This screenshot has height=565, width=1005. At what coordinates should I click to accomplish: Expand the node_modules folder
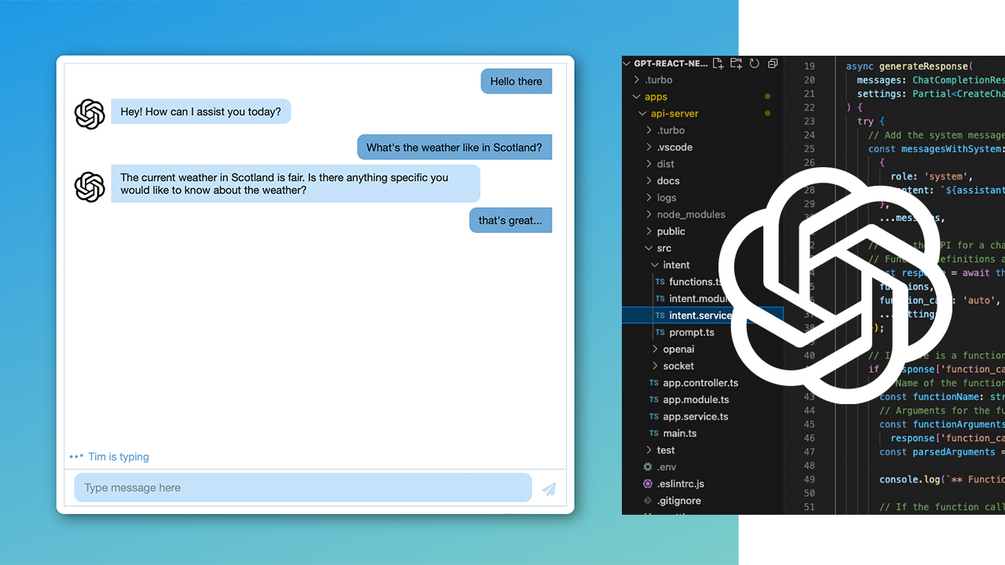(649, 215)
